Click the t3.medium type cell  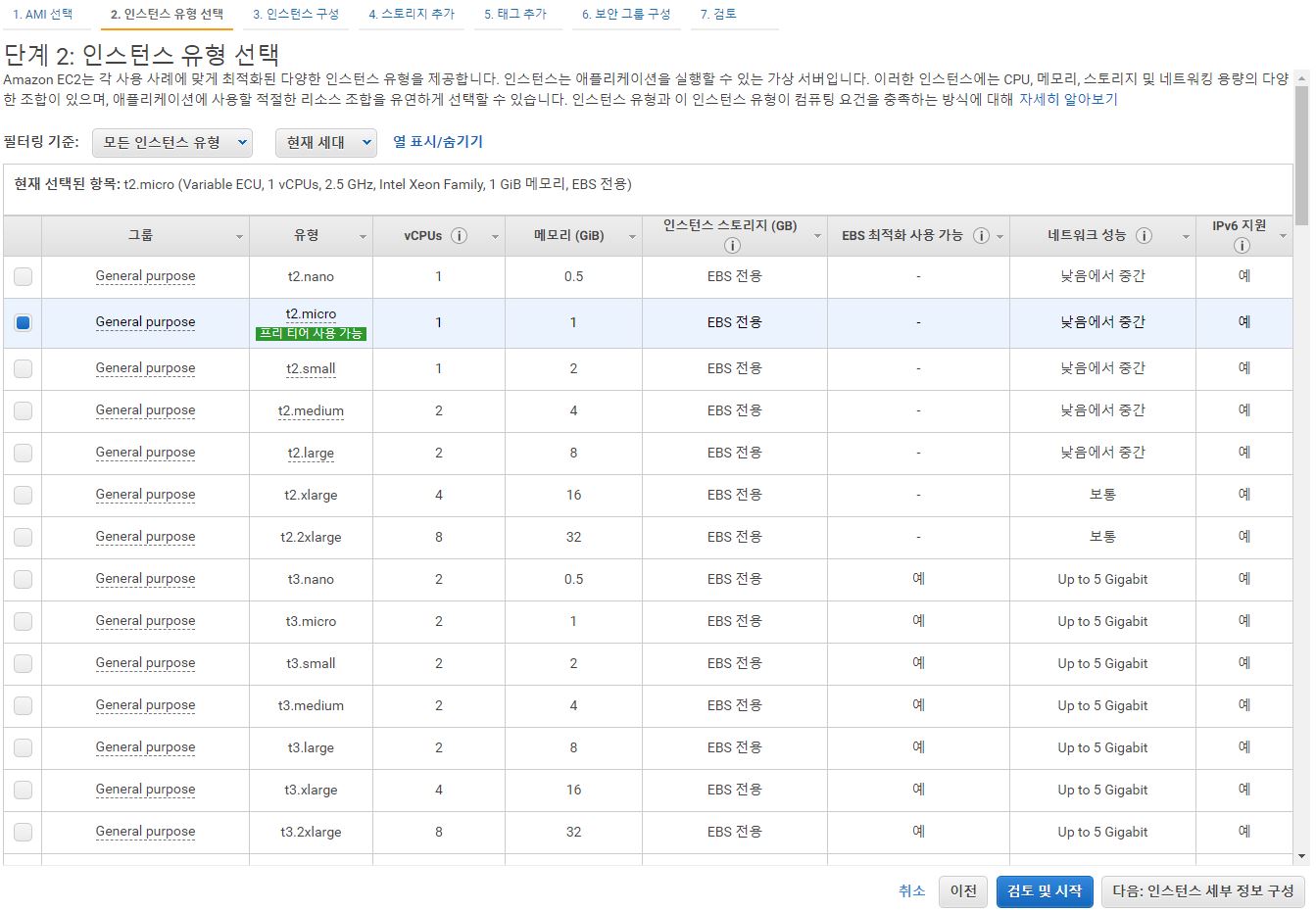click(x=311, y=705)
